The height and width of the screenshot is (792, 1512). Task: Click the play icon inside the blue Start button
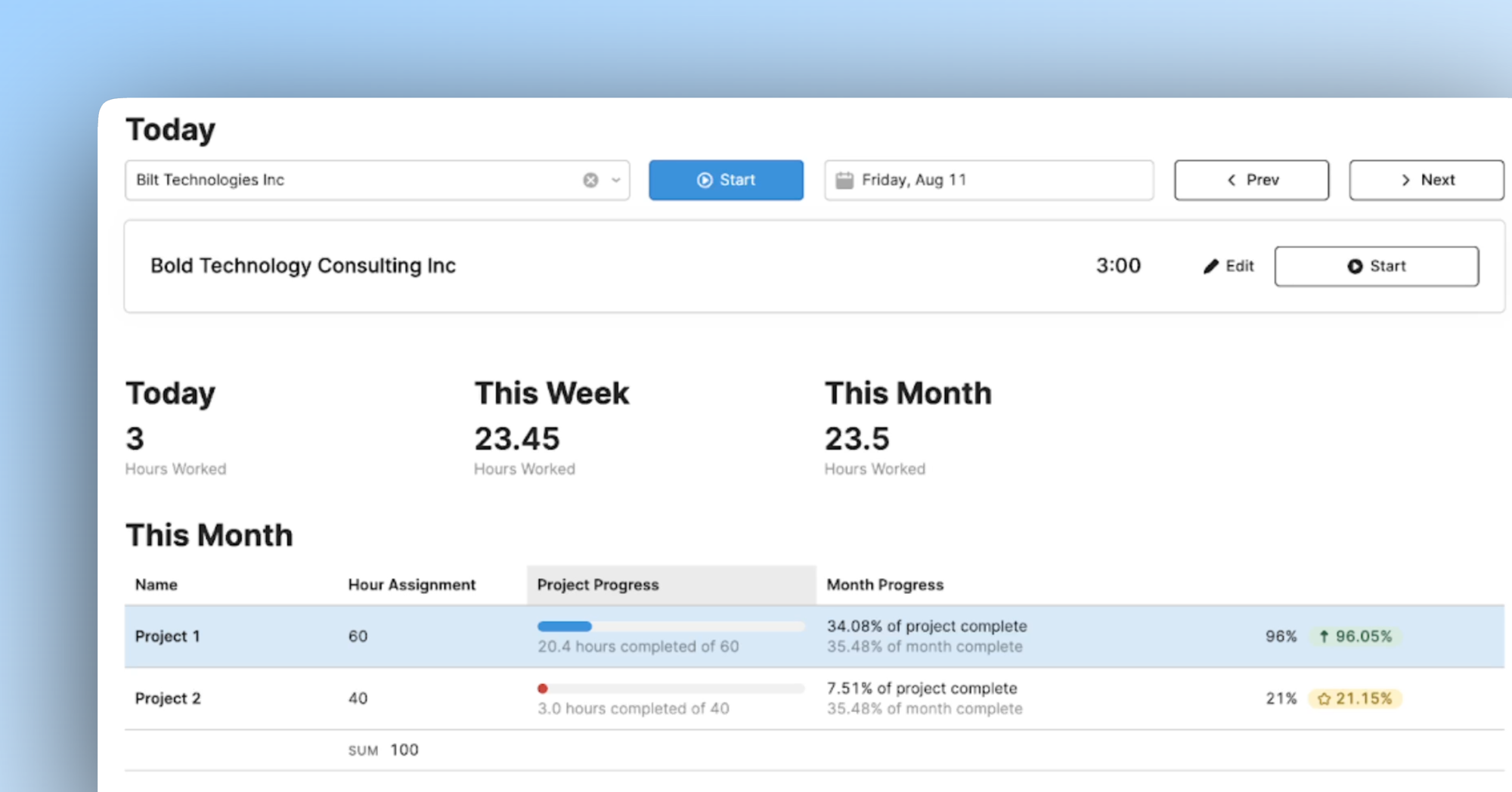pos(705,180)
